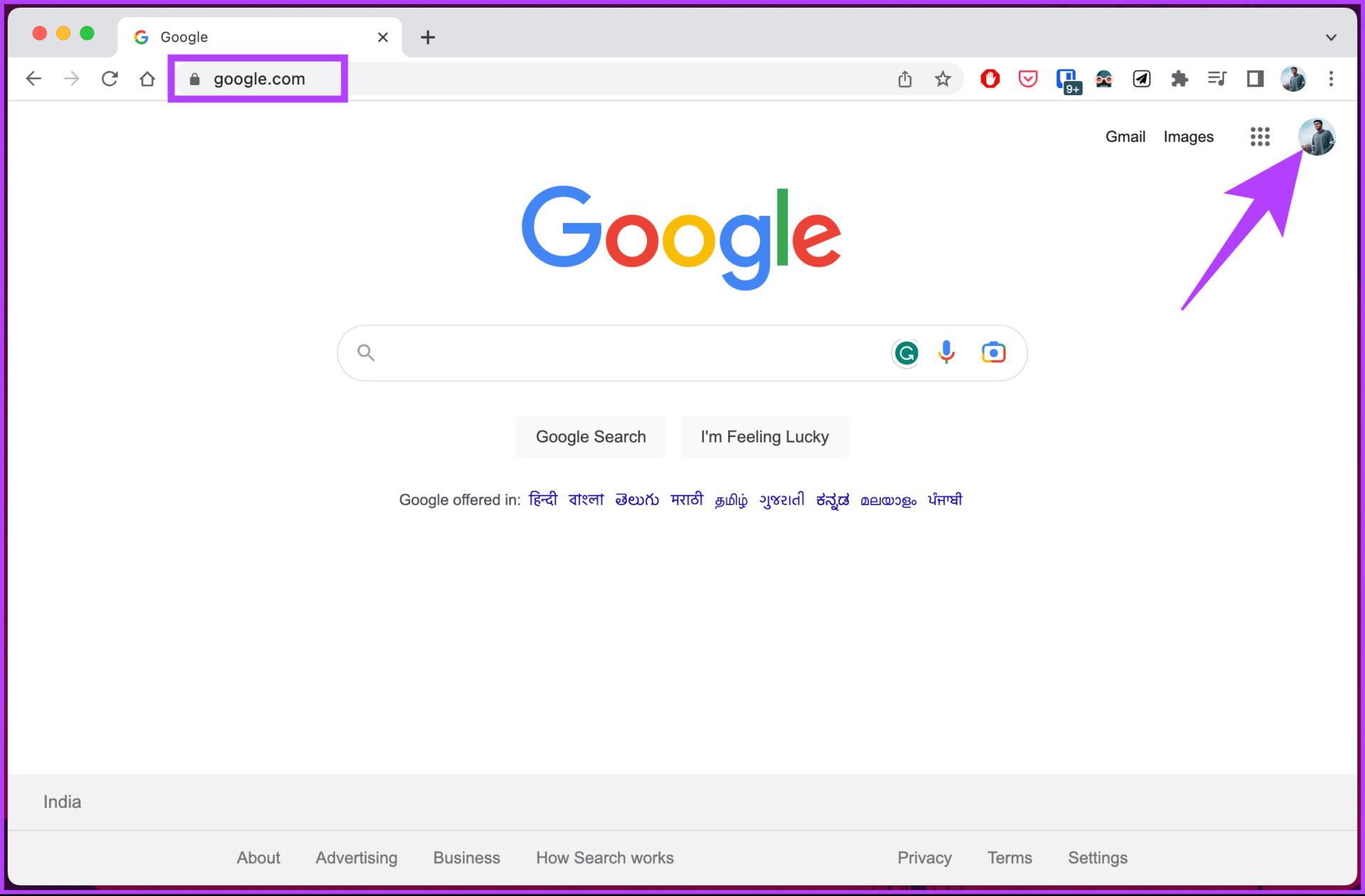View site information via the lock icon
Viewport: 1365px width, 896px height.
click(194, 79)
